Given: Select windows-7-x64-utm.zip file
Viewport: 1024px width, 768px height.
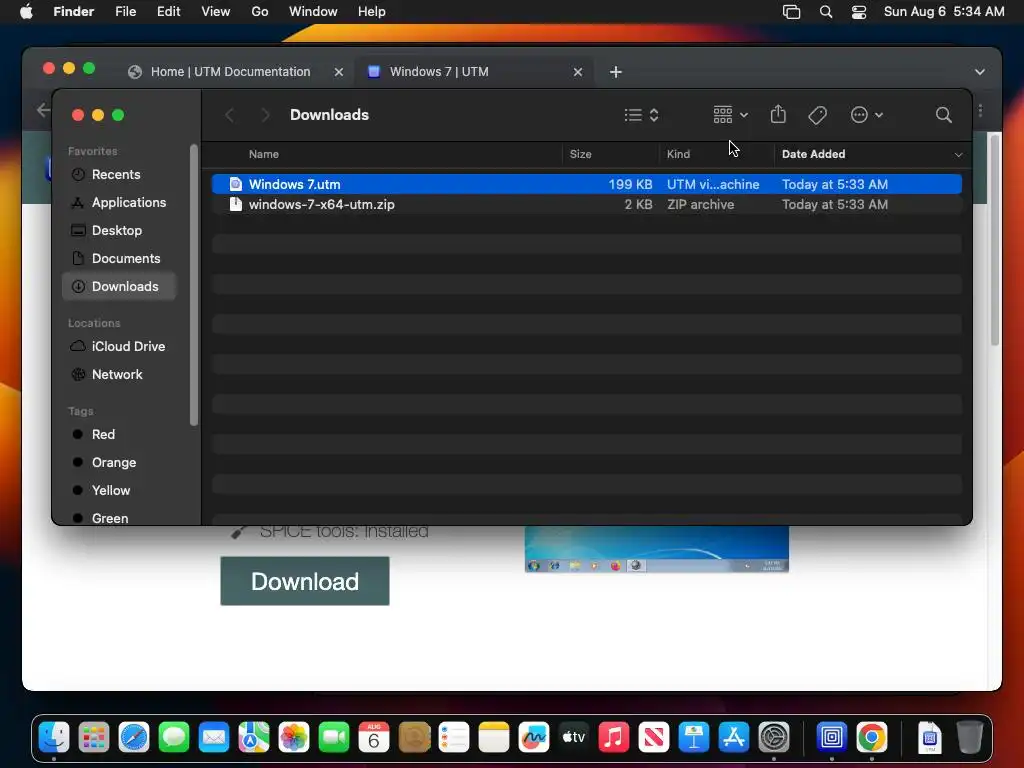Looking at the screenshot, I should [x=586, y=204].
